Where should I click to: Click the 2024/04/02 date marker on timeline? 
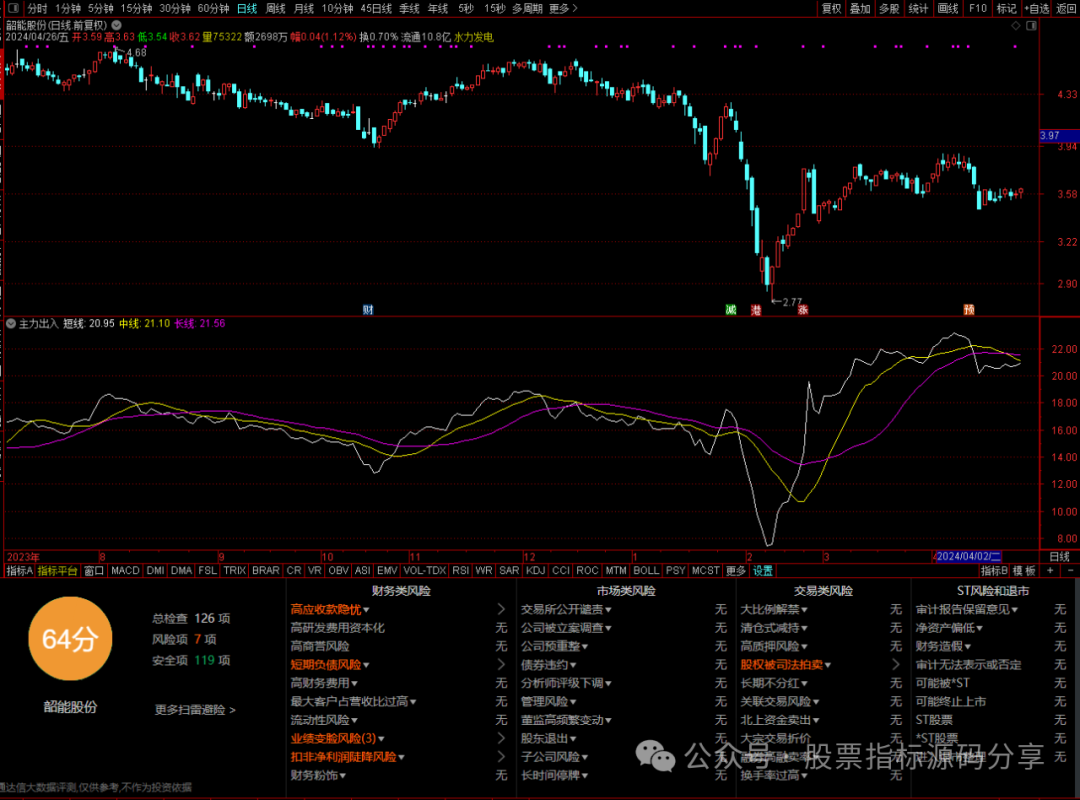[968, 557]
